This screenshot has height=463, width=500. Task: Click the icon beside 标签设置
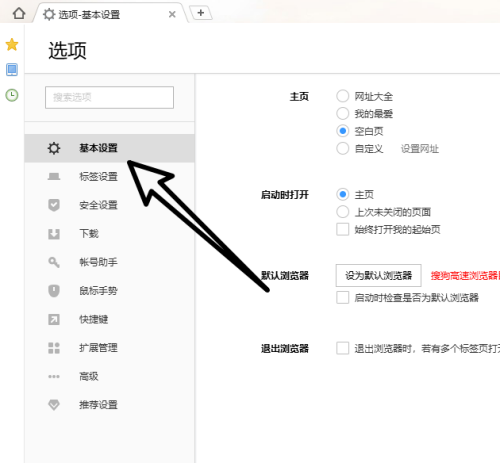tap(54, 176)
